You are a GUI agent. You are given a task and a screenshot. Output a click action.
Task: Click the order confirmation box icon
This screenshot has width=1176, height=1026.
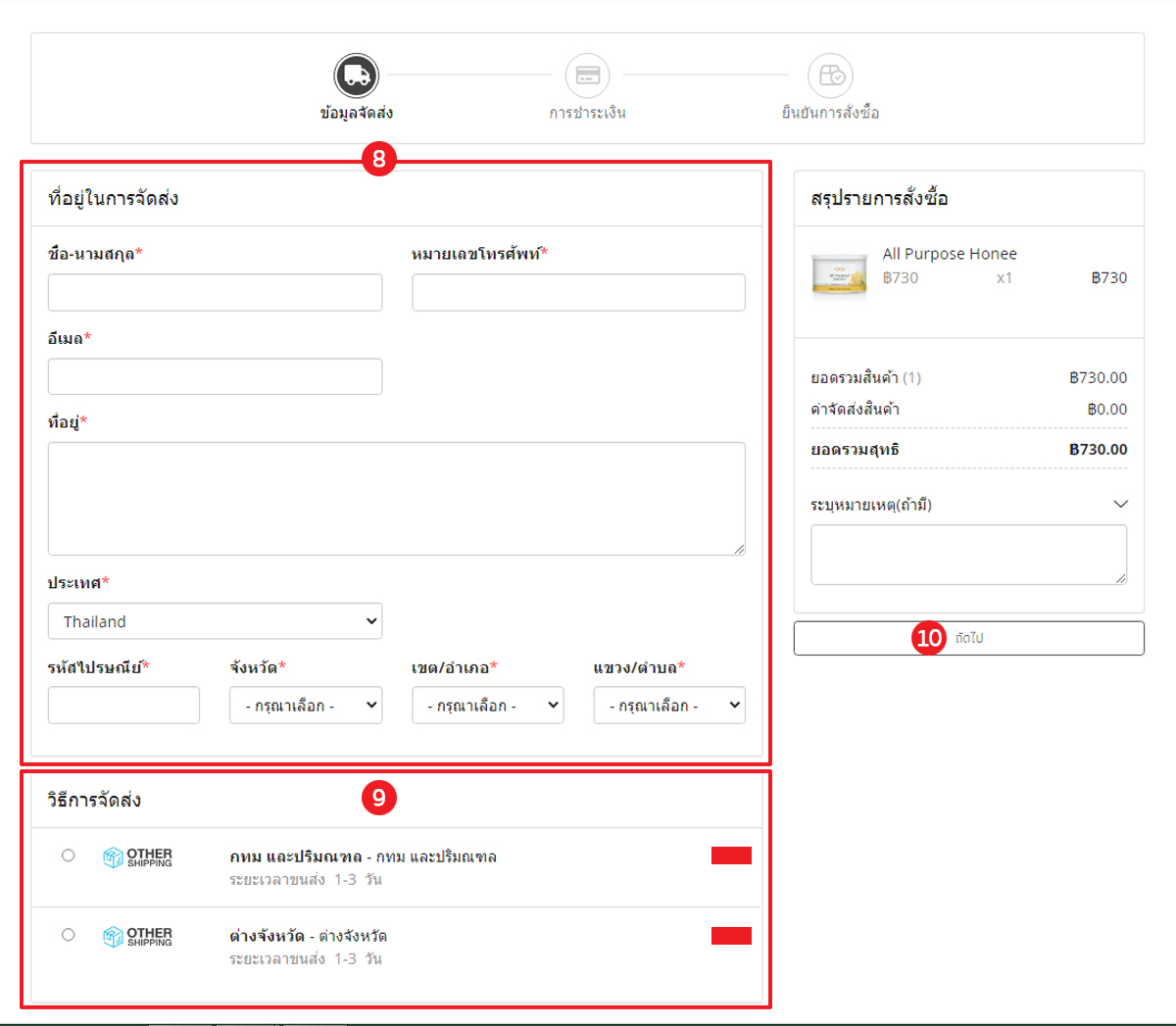coord(830,75)
